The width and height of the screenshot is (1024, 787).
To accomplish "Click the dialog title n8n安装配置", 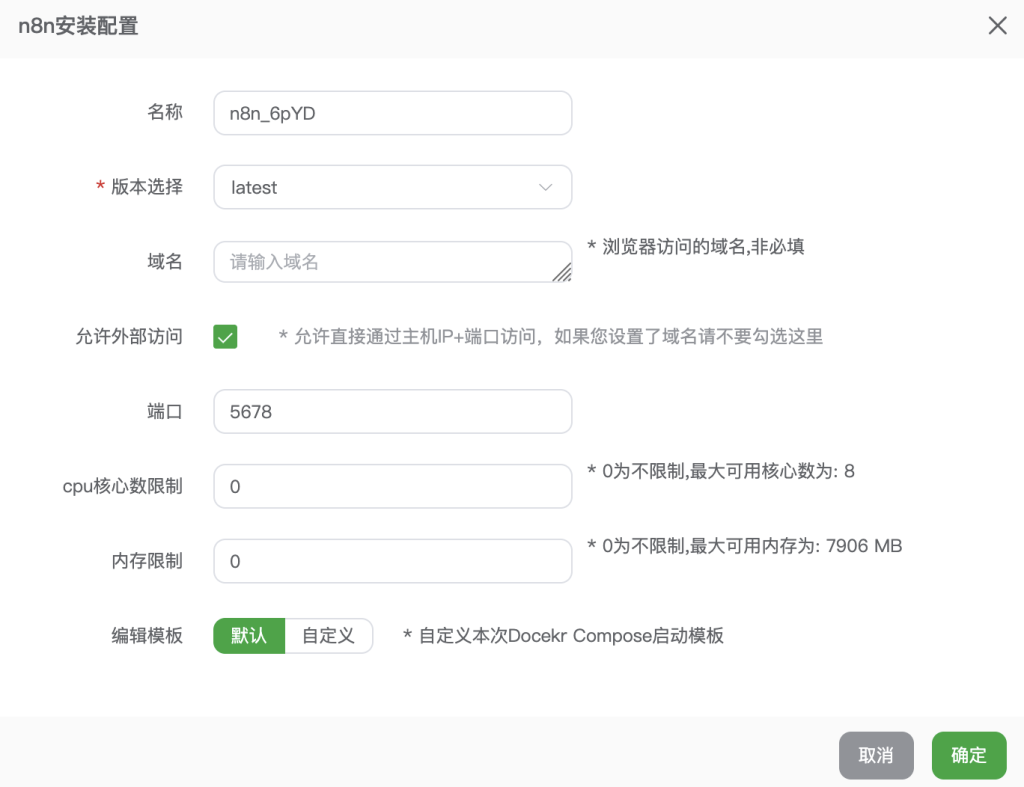I will point(77,28).
